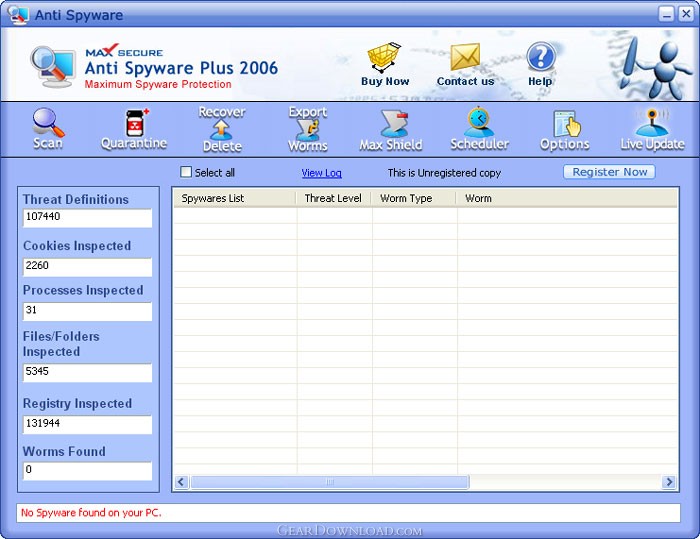Click 'Maximum Spyware Protection' tagline

[x=158, y=84]
